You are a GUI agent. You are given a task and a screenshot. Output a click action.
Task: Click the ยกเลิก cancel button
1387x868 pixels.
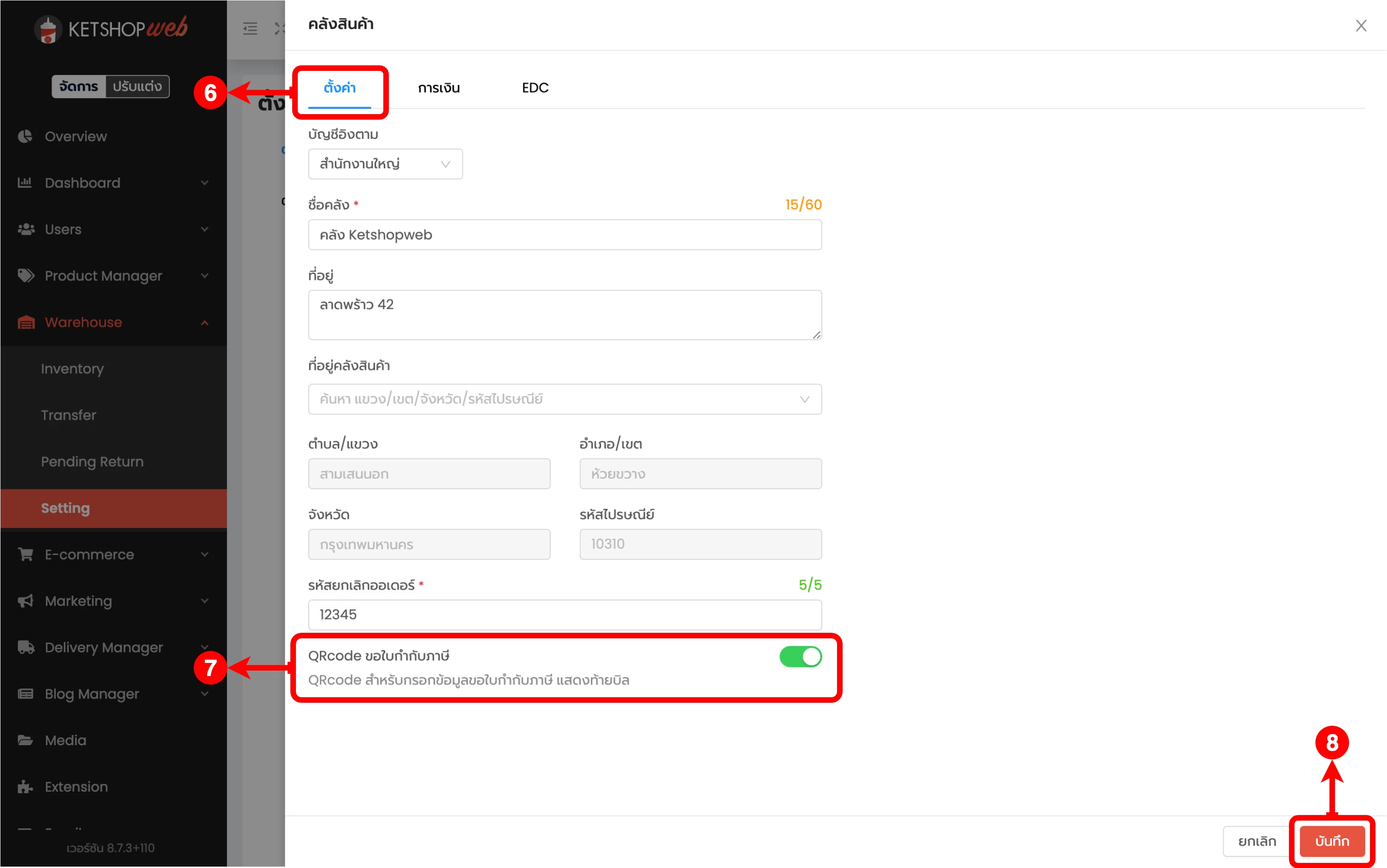pyautogui.click(x=1257, y=841)
